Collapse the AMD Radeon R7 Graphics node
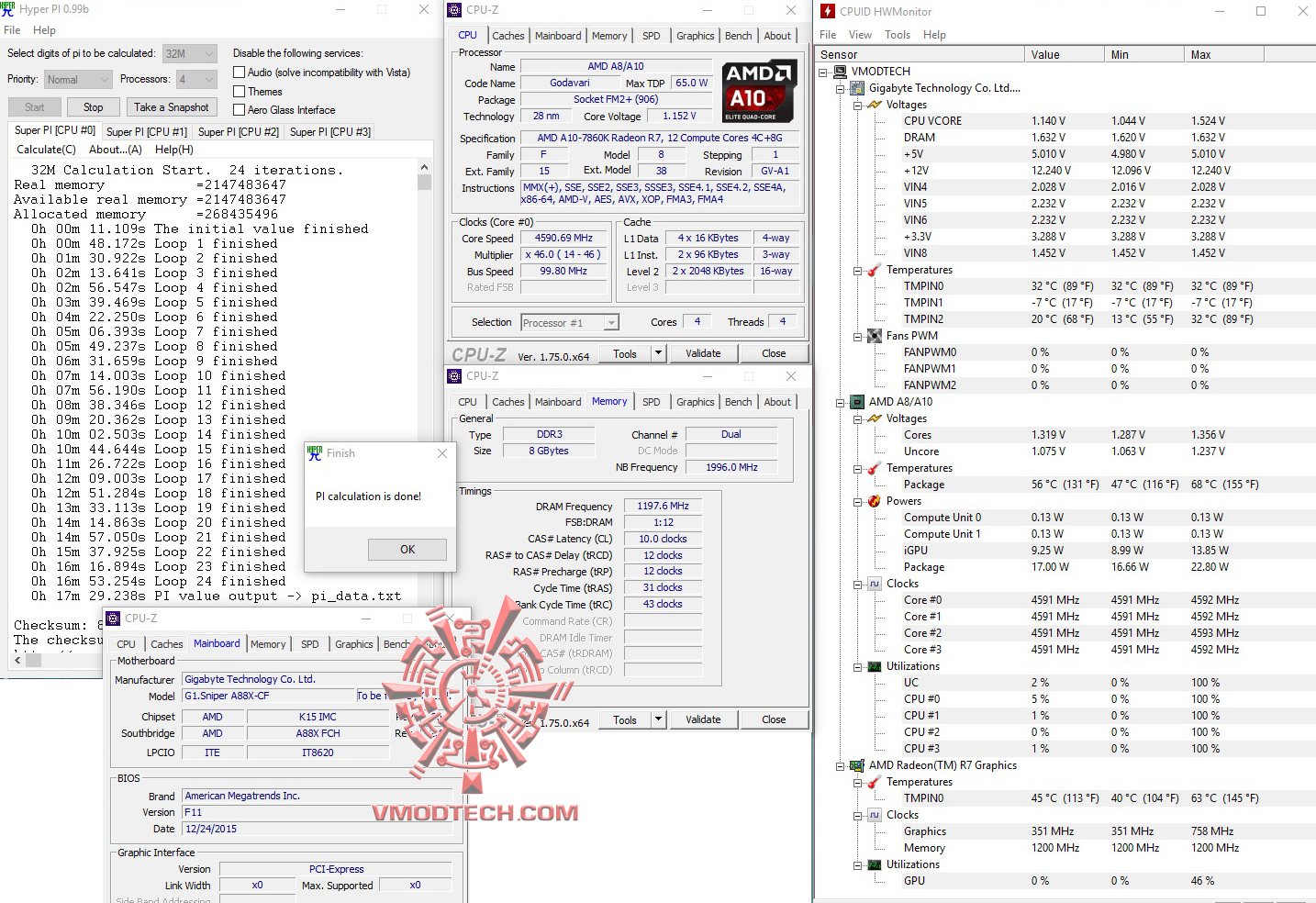The height and width of the screenshot is (903, 1316). (840, 765)
